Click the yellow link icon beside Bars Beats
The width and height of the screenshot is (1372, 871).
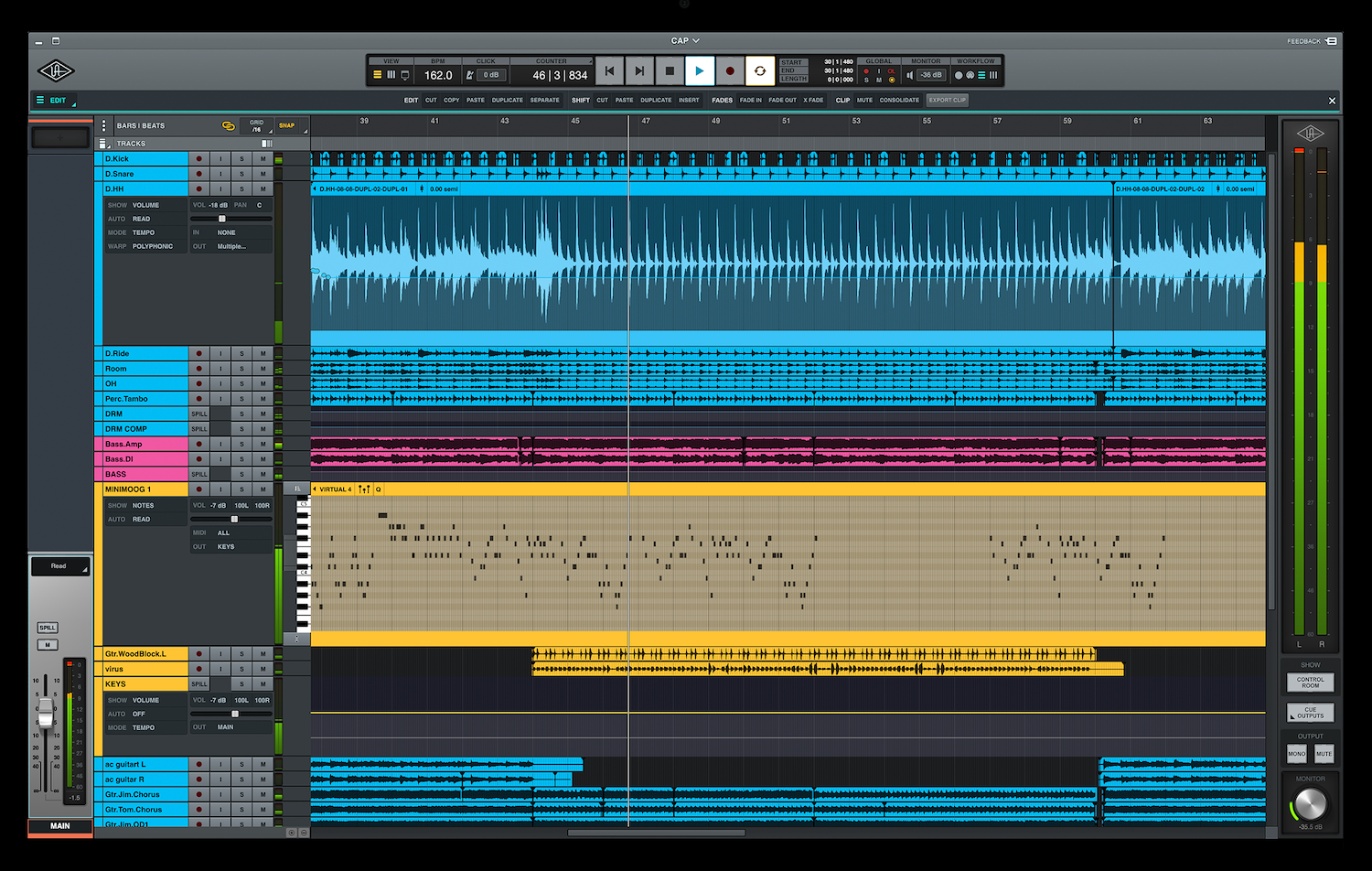click(x=229, y=125)
